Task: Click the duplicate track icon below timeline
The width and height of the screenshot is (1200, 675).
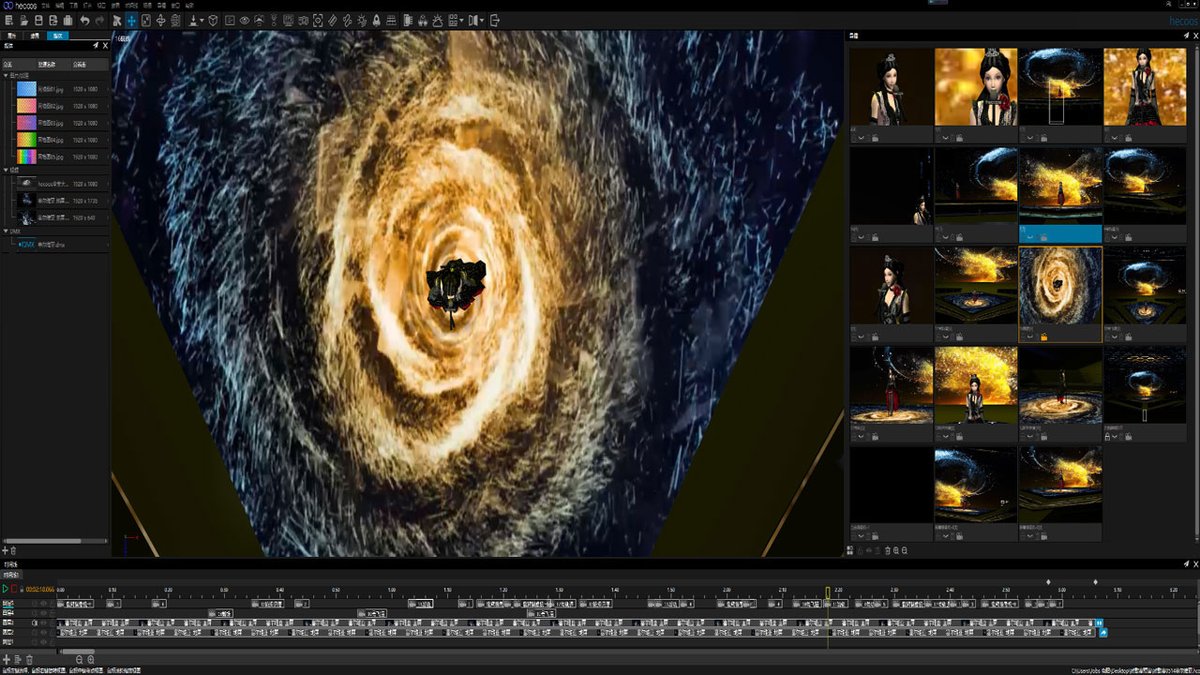Action: (17, 659)
